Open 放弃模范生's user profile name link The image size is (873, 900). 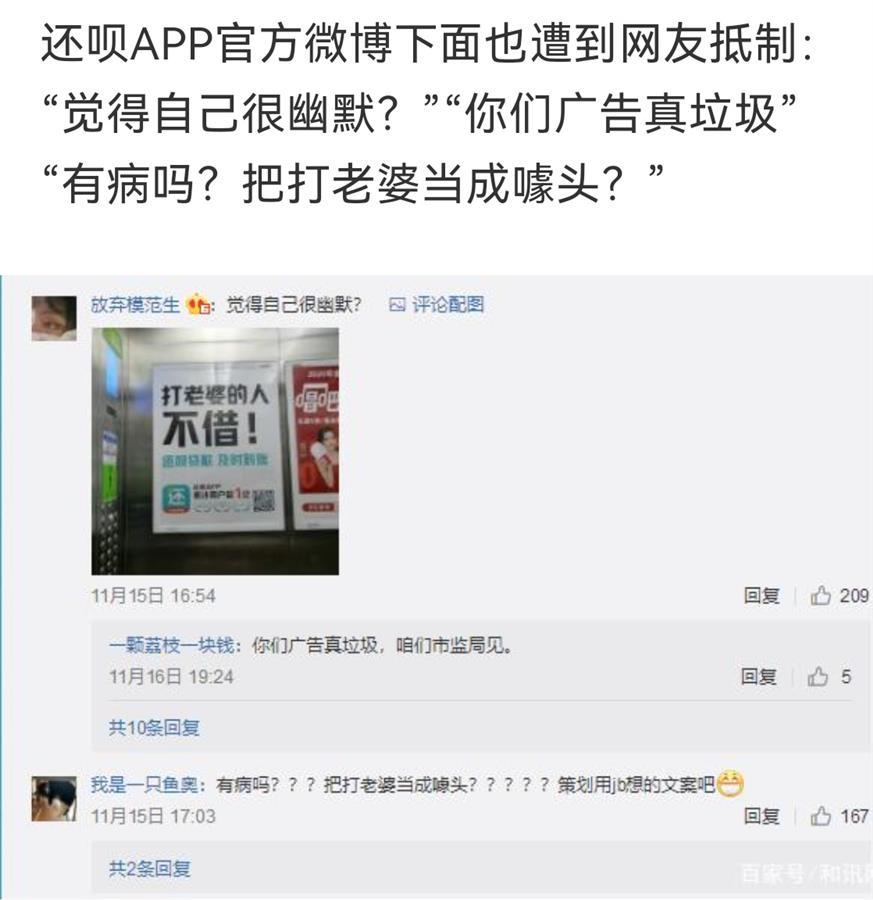click(135, 305)
